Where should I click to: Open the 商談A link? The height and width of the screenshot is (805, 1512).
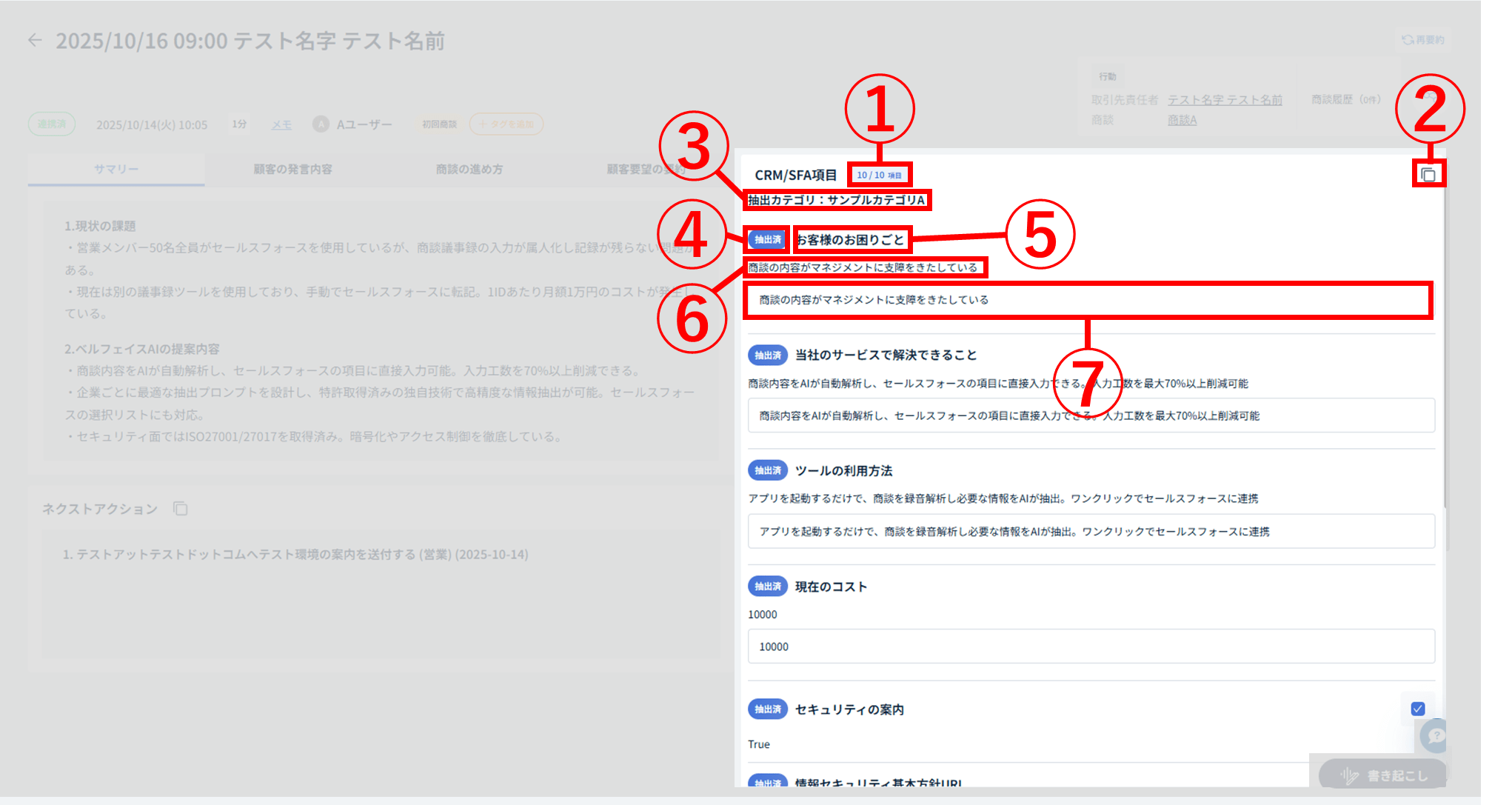coord(1182,120)
